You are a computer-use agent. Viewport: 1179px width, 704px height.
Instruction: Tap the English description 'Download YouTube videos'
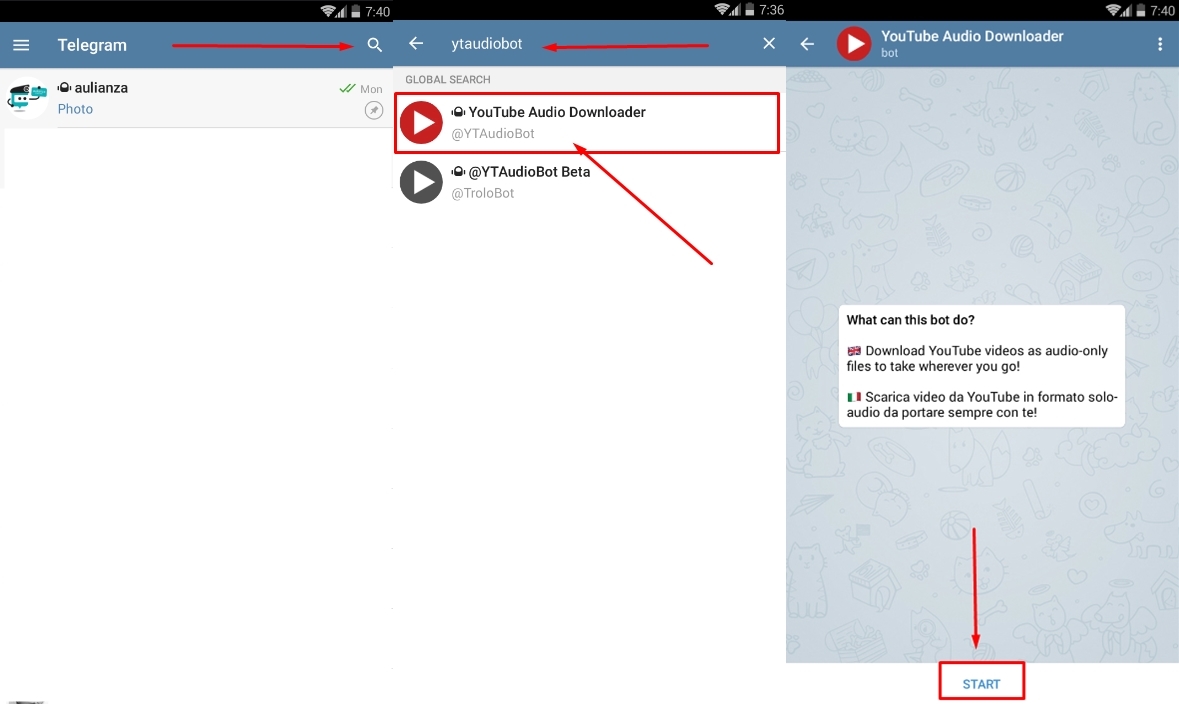(x=977, y=359)
